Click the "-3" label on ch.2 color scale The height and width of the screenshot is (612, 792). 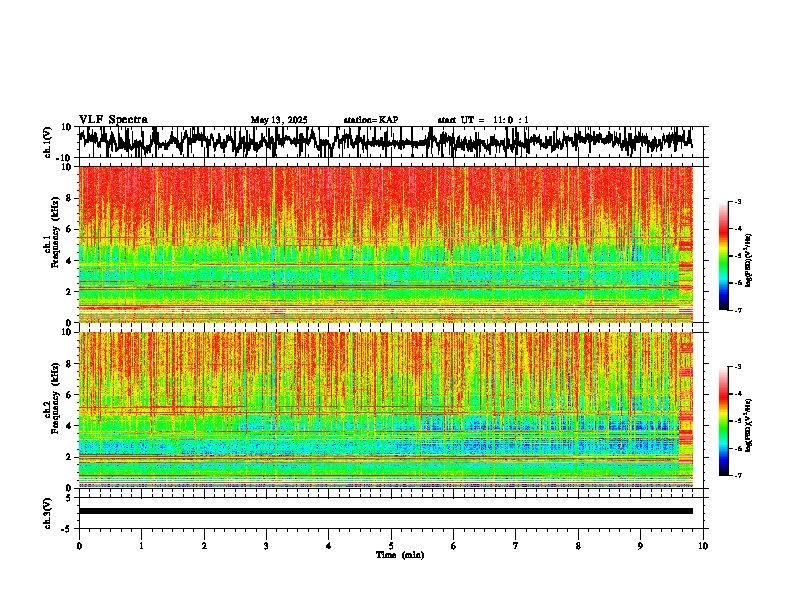tap(737, 367)
